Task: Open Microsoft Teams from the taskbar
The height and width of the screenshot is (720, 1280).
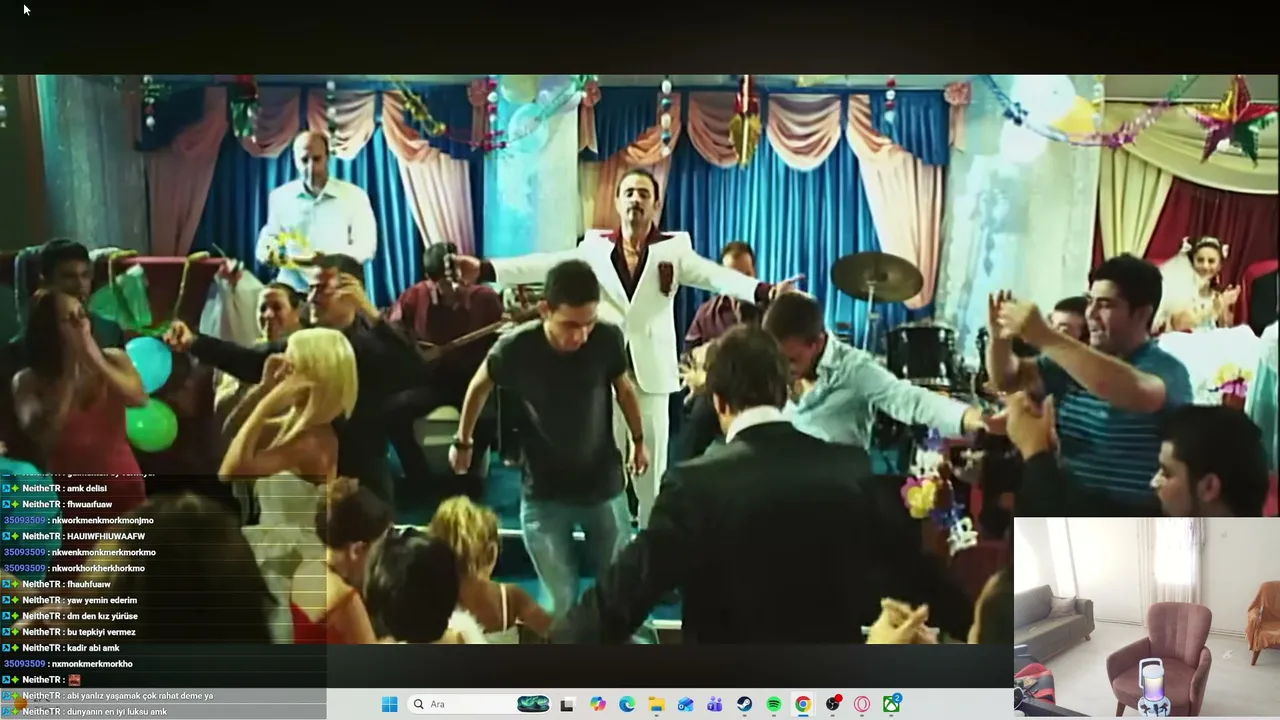Action: [715, 704]
